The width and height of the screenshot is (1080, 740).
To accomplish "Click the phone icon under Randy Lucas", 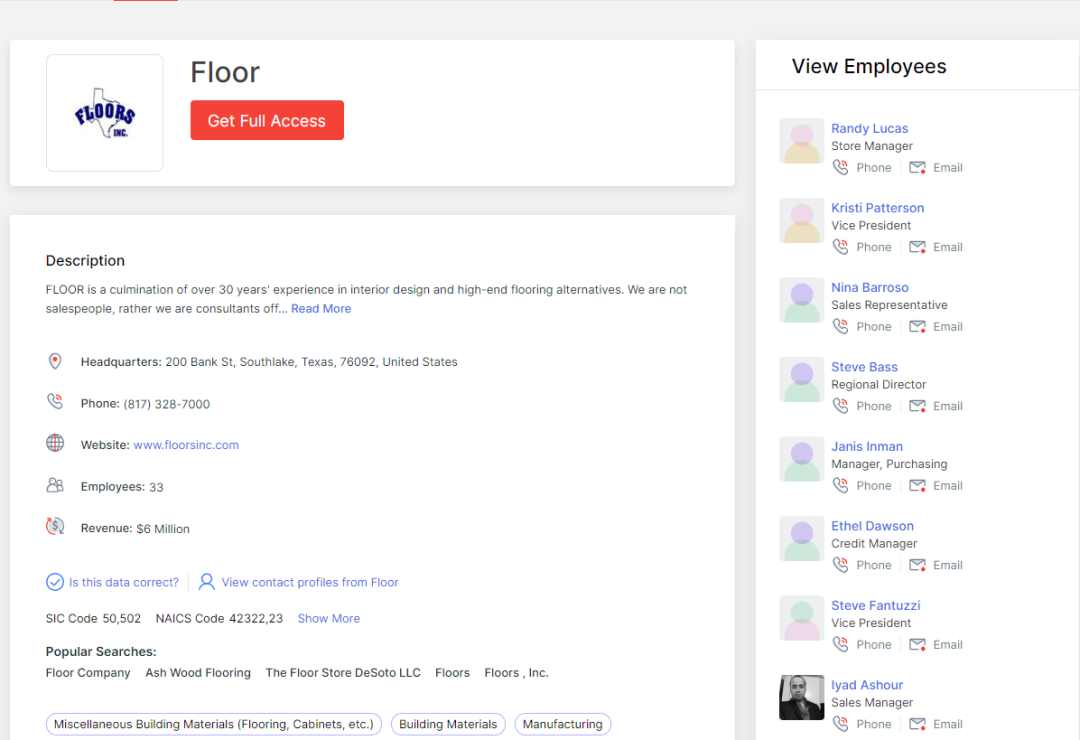I will pos(840,168).
